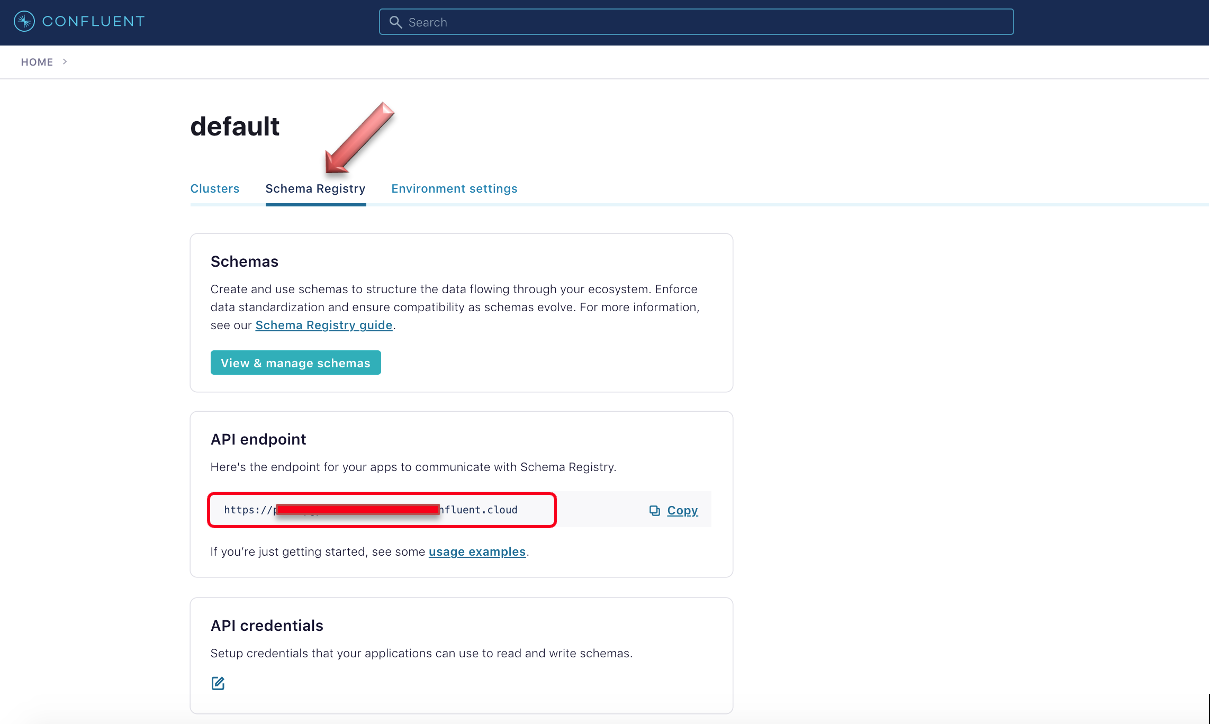Select the Schema Registry tab
The height and width of the screenshot is (725, 1210).
(x=315, y=188)
